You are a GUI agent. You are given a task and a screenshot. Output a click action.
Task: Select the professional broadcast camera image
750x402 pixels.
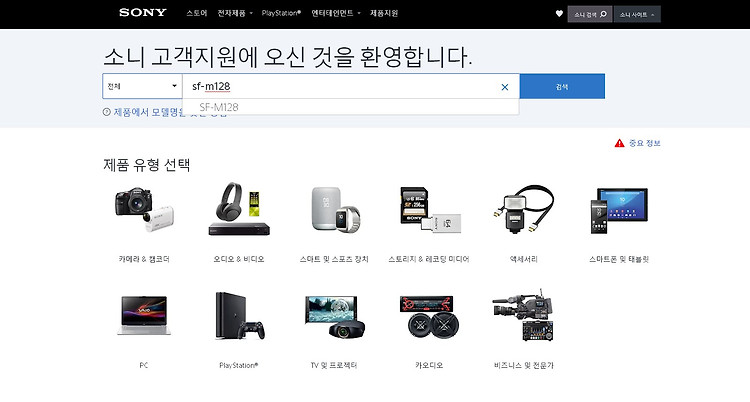(x=523, y=315)
